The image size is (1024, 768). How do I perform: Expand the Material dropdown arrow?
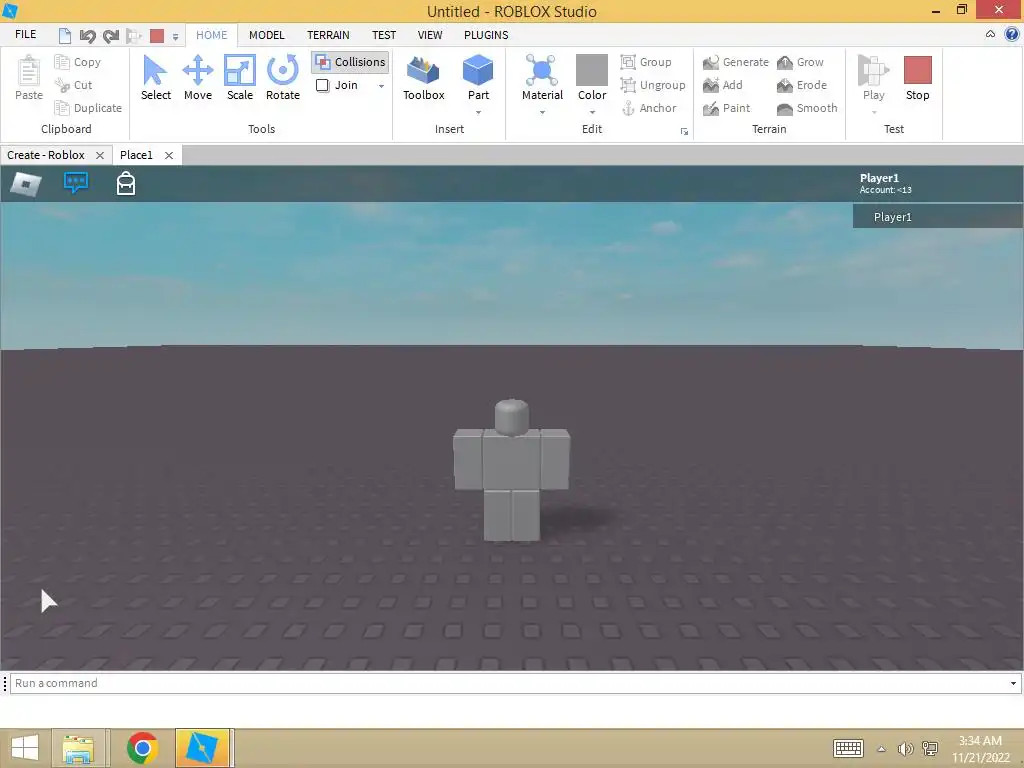[x=542, y=113]
